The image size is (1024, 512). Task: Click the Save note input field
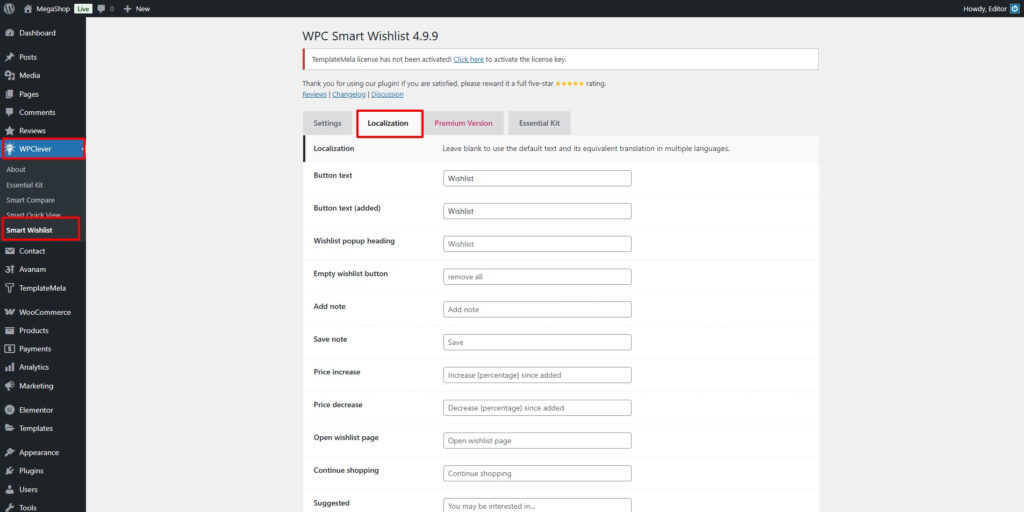[537, 342]
